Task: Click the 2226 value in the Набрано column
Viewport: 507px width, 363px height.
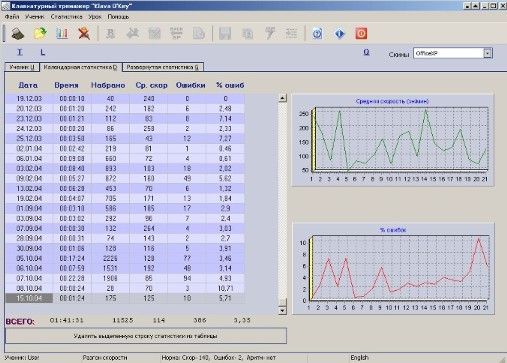Action: point(110,258)
